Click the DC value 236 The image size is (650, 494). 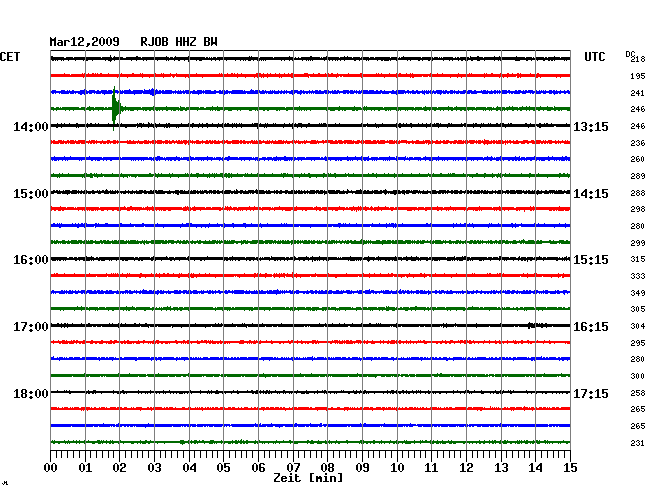pyautogui.click(x=638, y=143)
